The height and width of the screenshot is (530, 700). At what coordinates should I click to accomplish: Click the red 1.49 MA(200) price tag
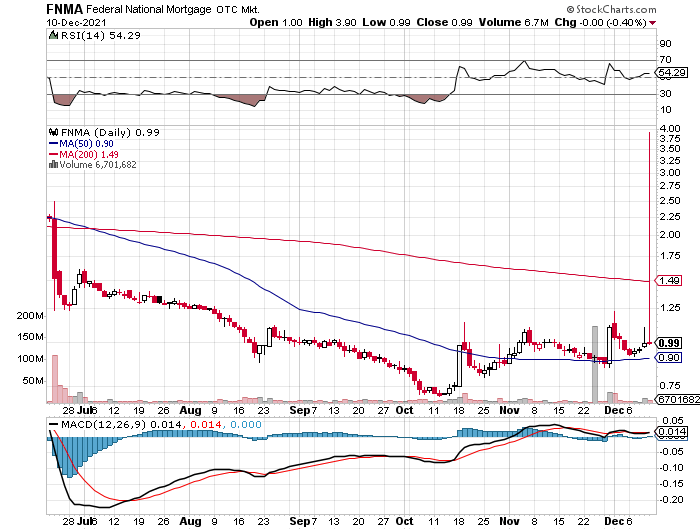pos(670,280)
